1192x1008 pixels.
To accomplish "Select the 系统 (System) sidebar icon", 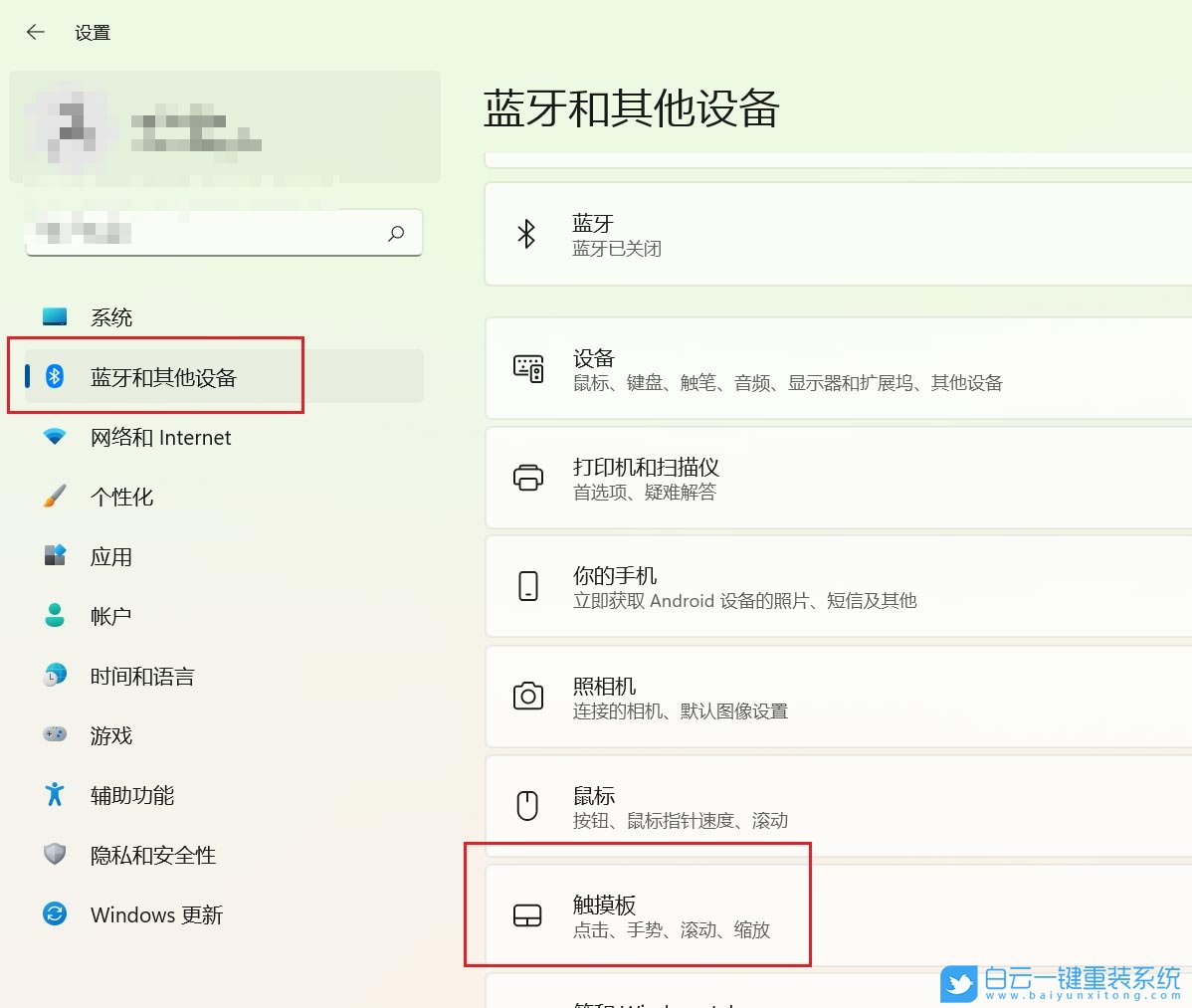I will [x=55, y=316].
